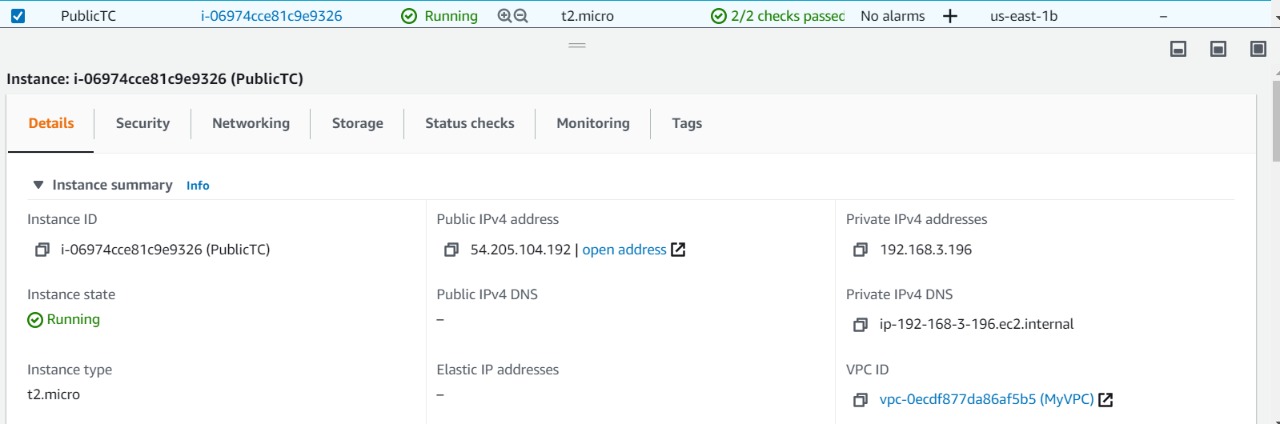Screen dimensions: 1280x424
Task: Grab the panel split handle bar
Action: pyautogui.click(x=577, y=45)
